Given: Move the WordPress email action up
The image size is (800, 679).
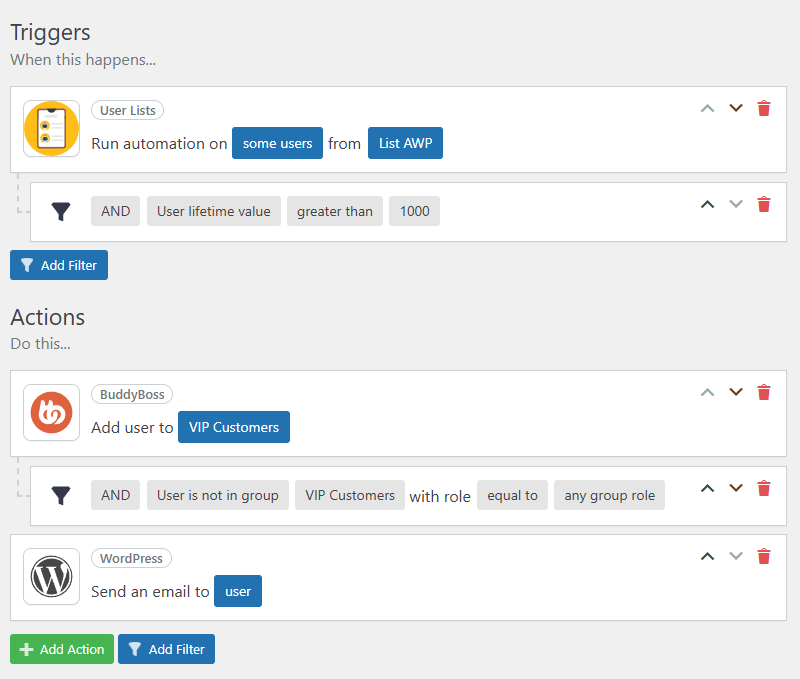Looking at the screenshot, I should tap(708, 556).
